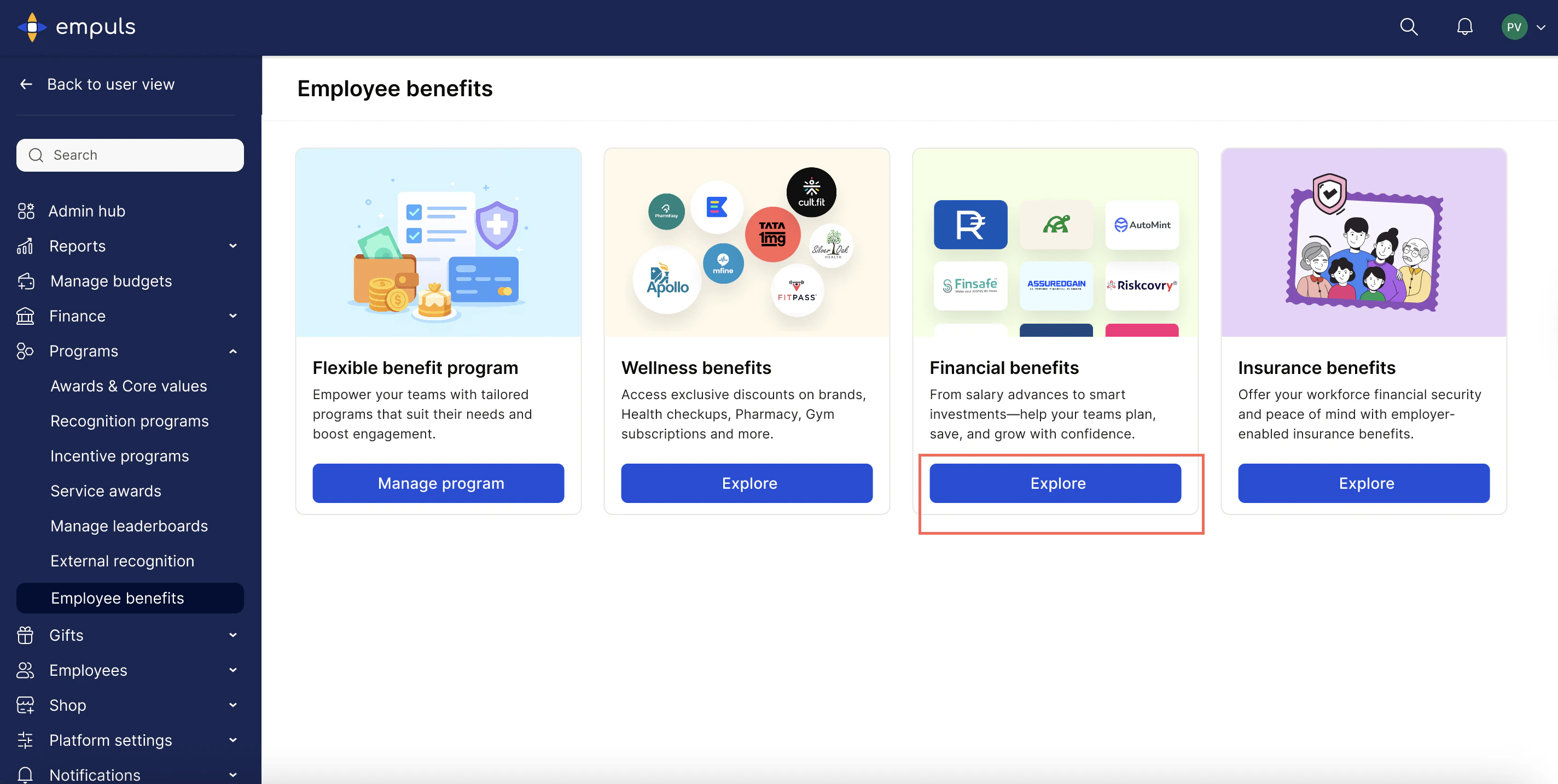Image resolution: width=1558 pixels, height=784 pixels.
Task: Click the Apollo logo
Action: tap(668, 280)
